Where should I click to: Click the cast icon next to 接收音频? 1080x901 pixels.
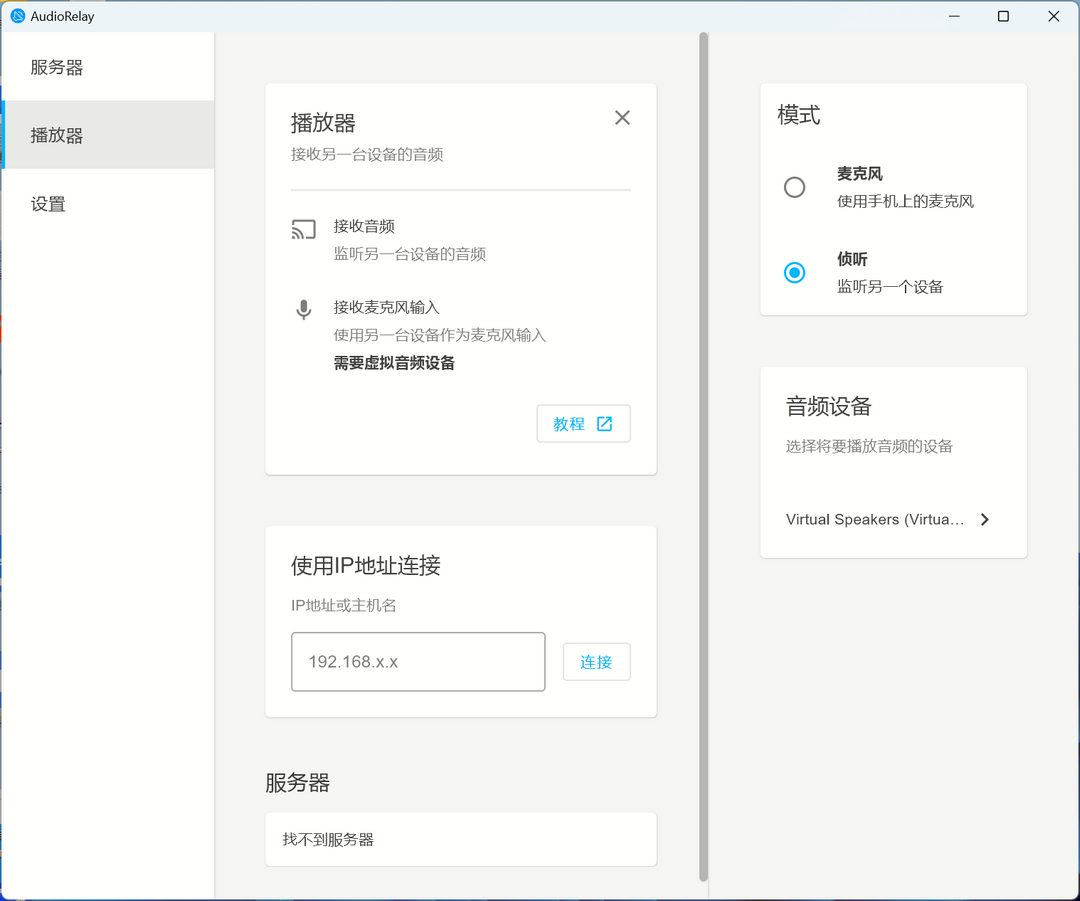click(x=303, y=229)
